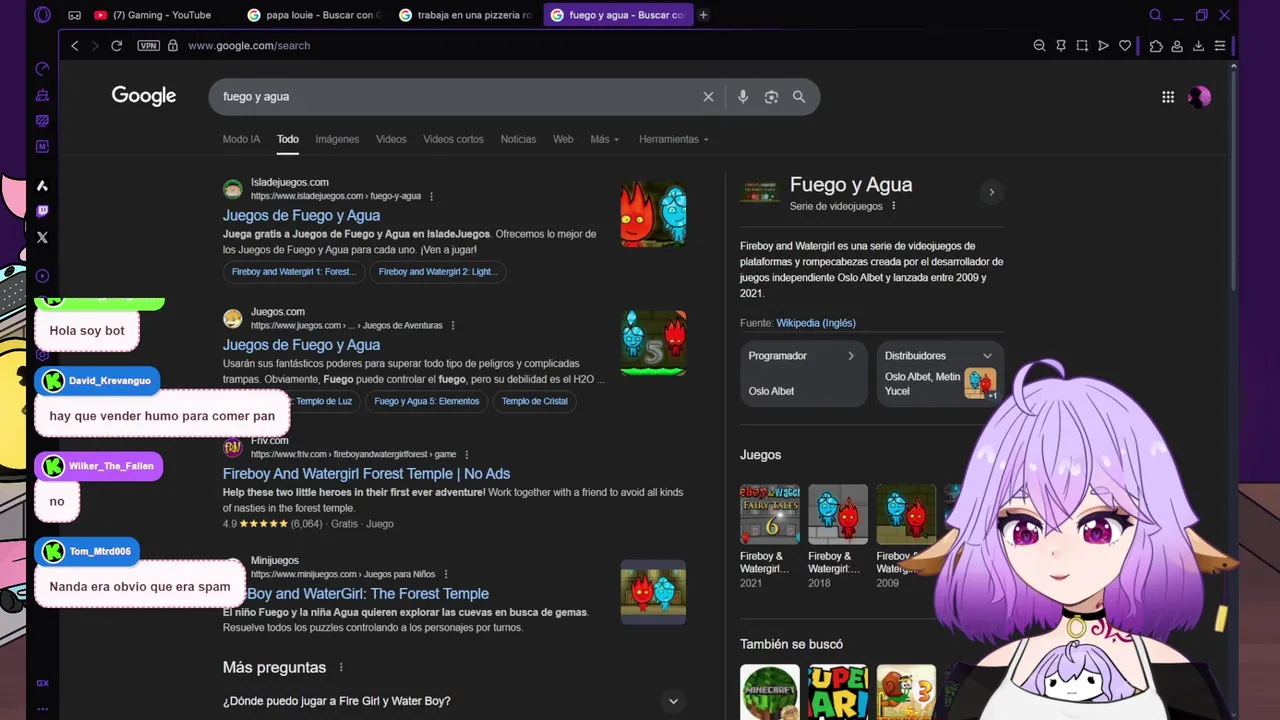Screen dimensions: 1280x720
Task: Open Google account avatar
Action: [1199, 97]
